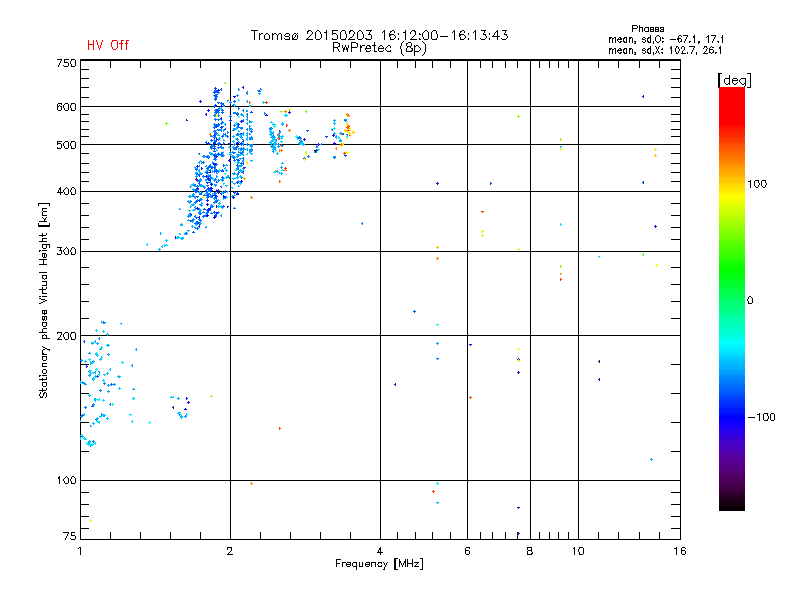Image resolution: width=800 pixels, height=600 pixels.
Task: Select the 'mean, sd,X: 102.7, 26.1' text
Action: click(665, 50)
